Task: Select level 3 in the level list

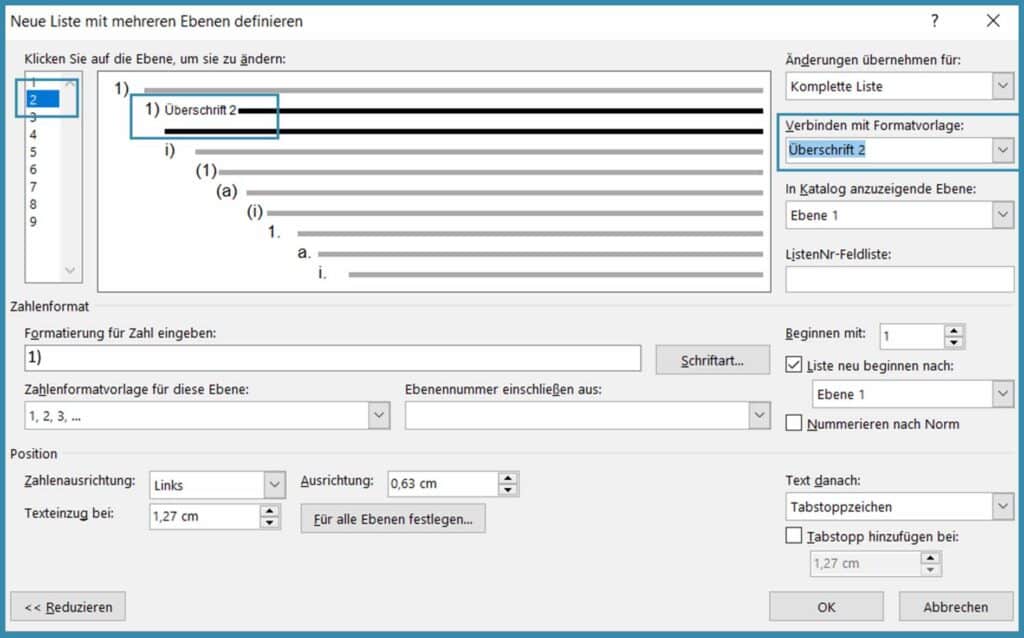Action: pyautogui.click(x=33, y=116)
